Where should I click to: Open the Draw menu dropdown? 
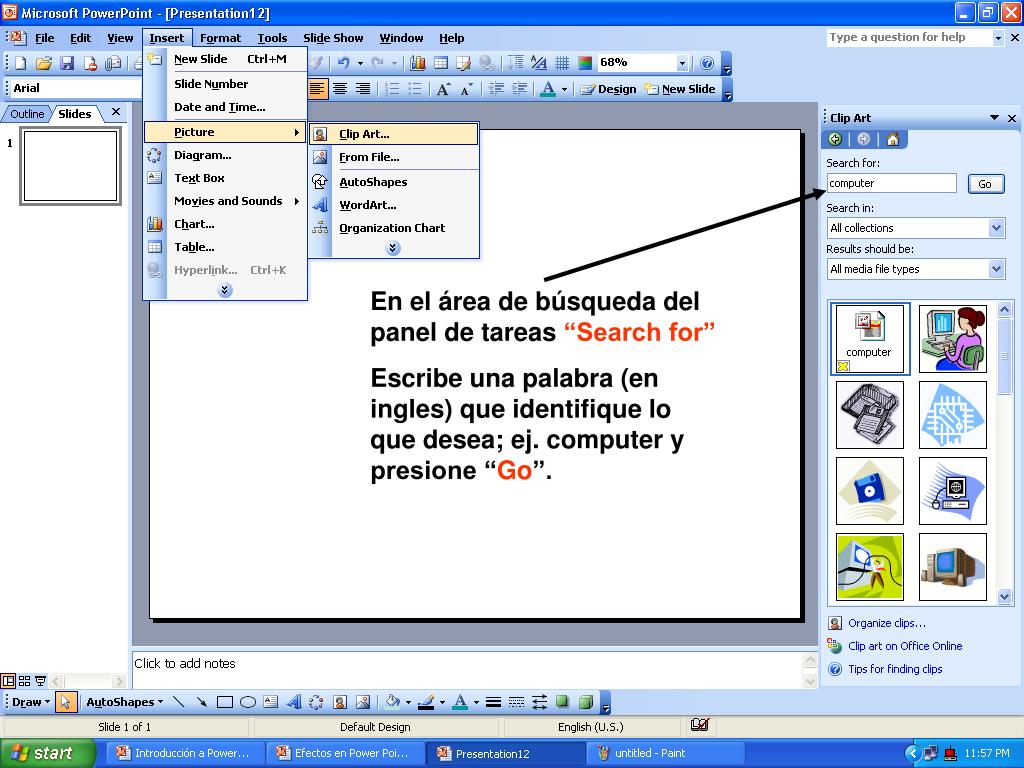(31, 702)
